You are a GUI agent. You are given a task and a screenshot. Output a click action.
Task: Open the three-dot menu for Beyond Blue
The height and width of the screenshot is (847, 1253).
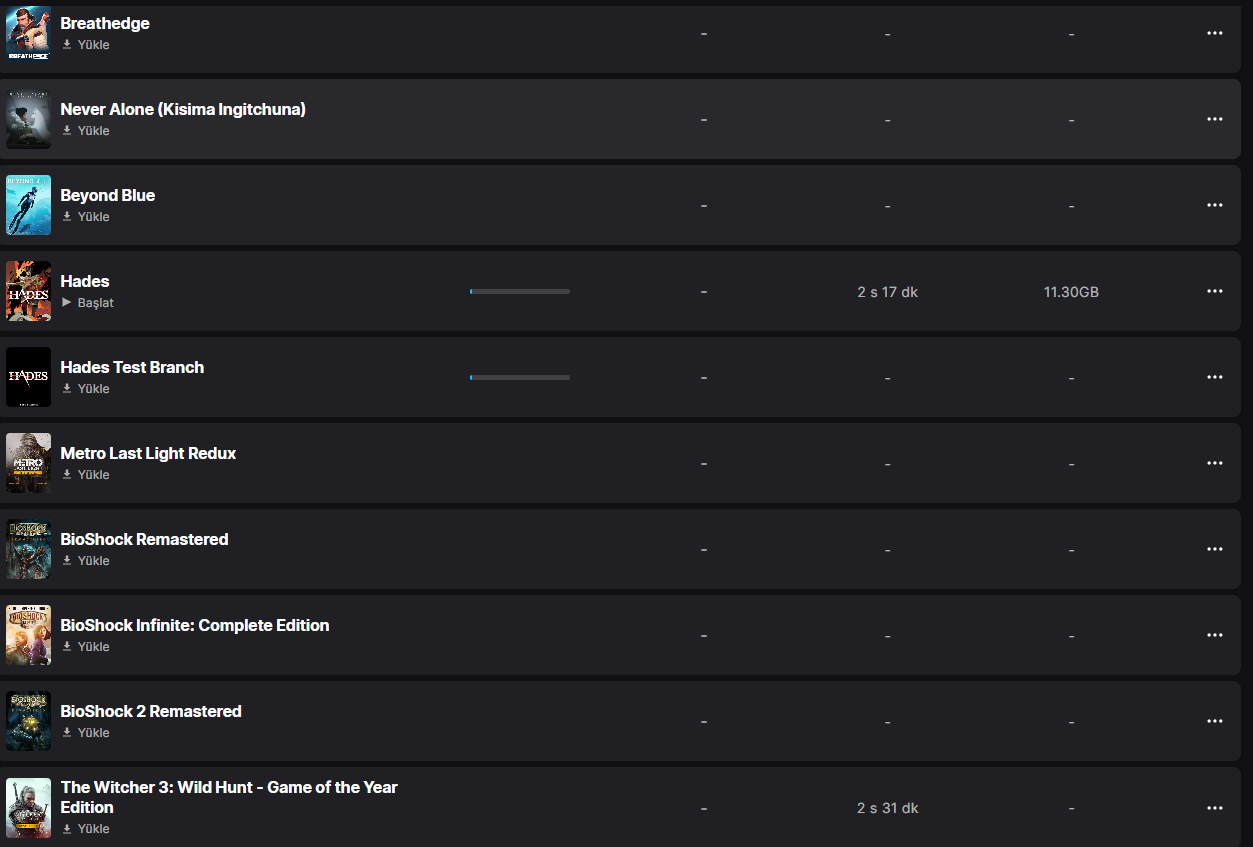click(x=1214, y=205)
